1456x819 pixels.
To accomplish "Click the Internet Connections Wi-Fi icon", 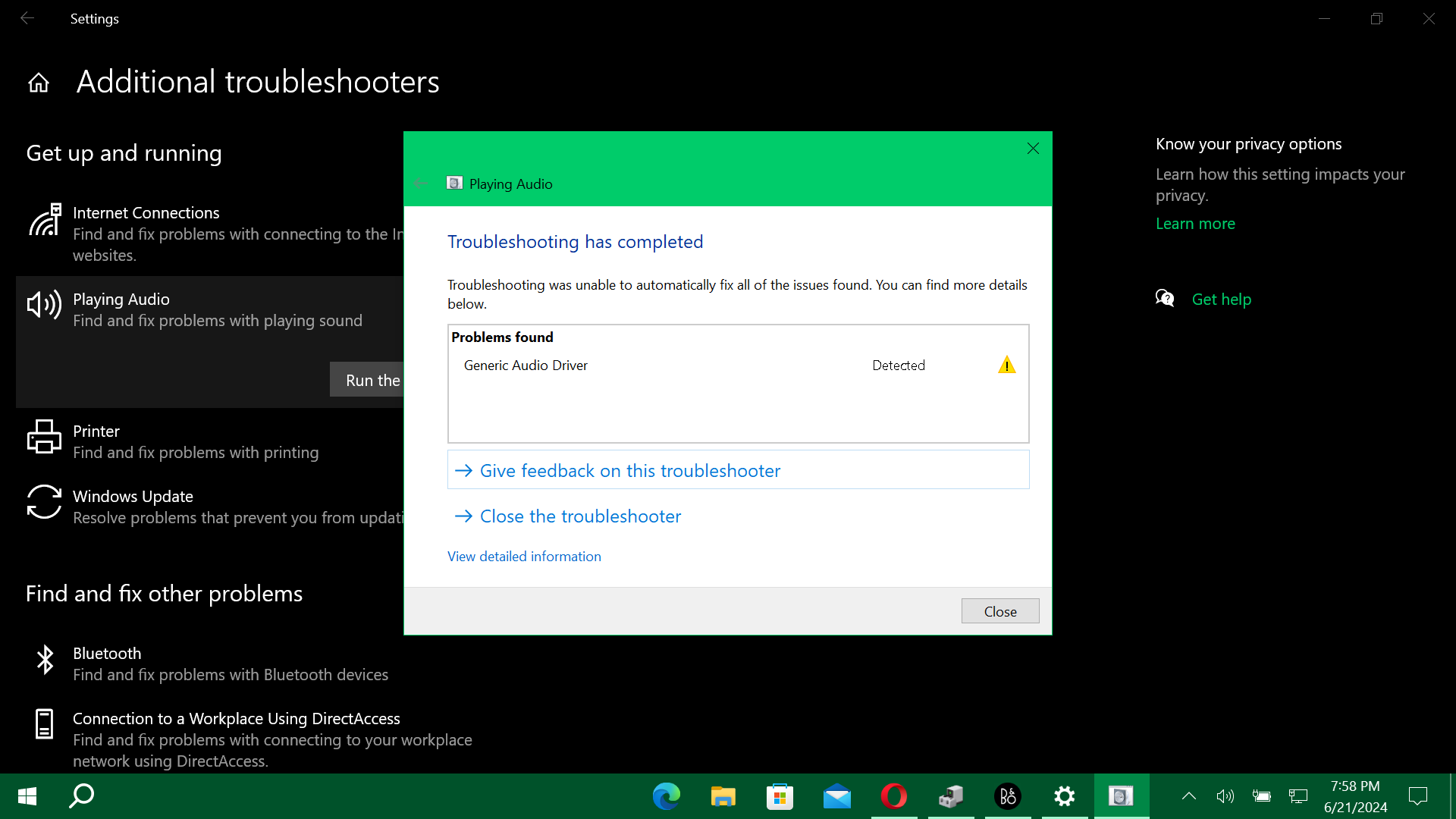I will (x=45, y=220).
